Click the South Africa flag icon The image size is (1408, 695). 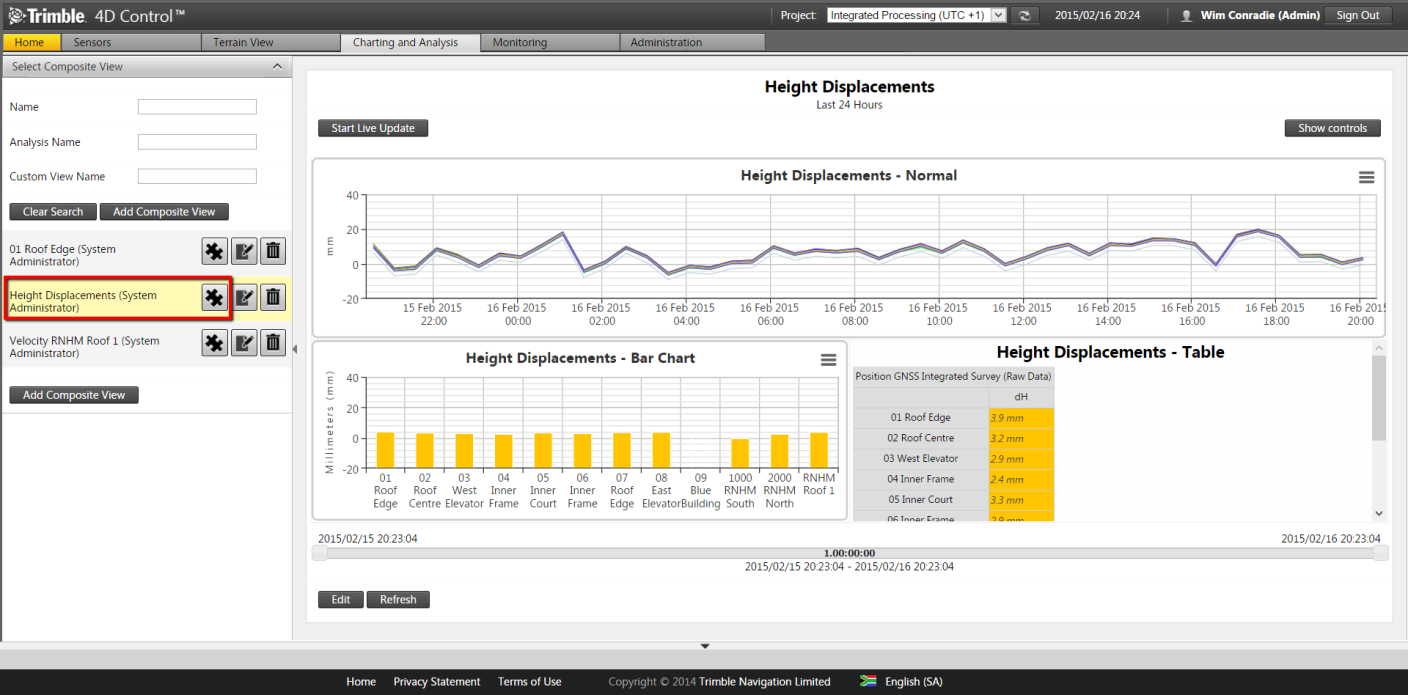(x=868, y=681)
